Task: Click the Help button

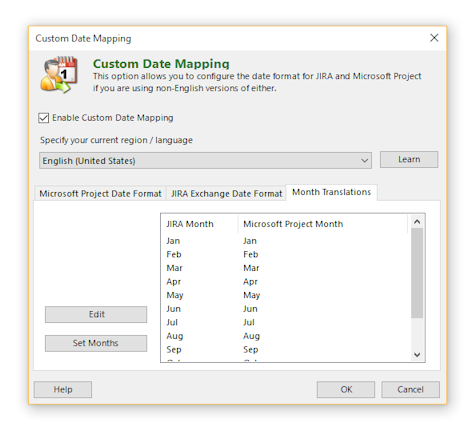Action: click(x=63, y=389)
